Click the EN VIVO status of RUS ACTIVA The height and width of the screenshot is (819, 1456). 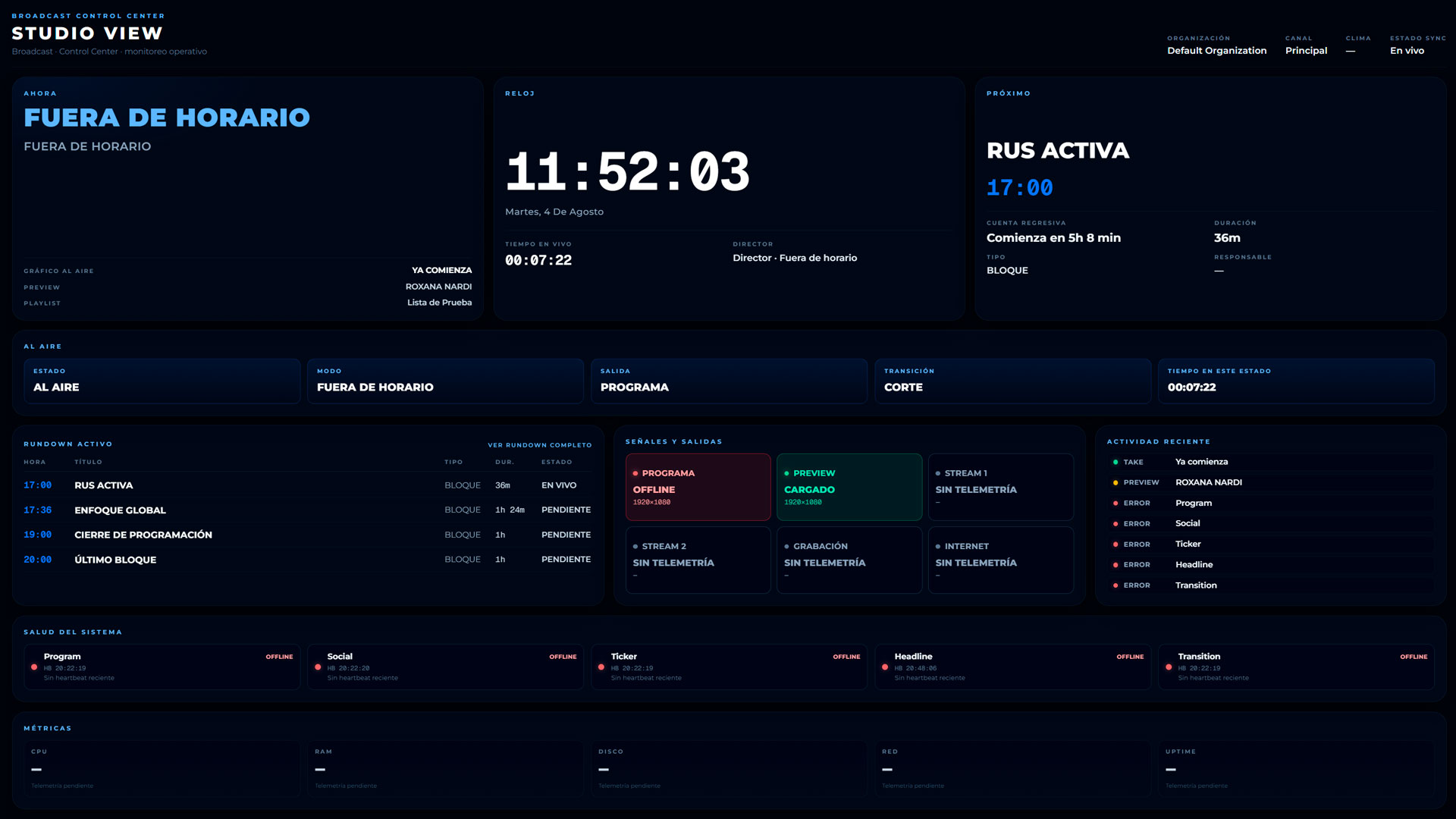[x=559, y=485]
